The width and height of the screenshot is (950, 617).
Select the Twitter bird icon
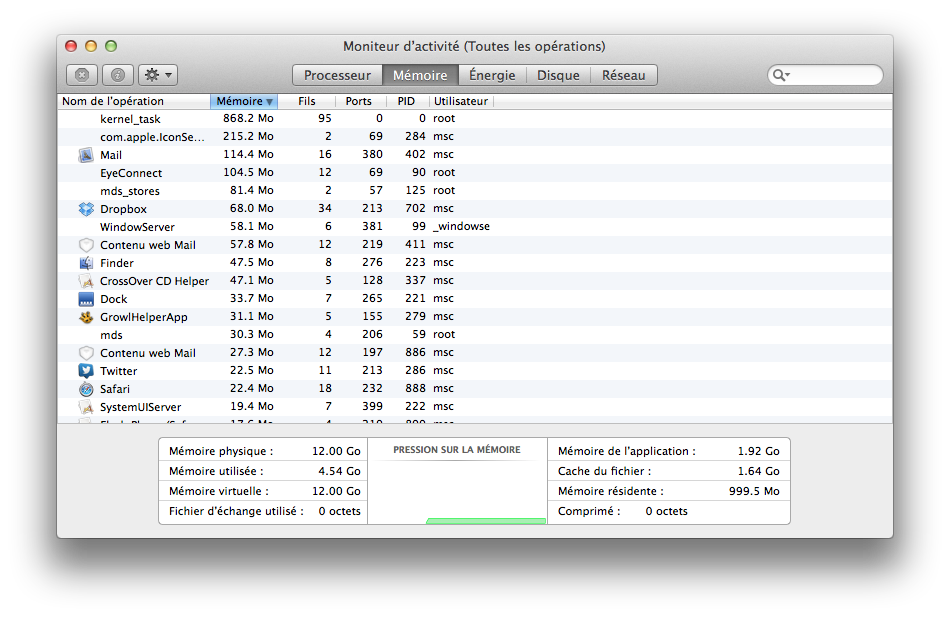(86, 371)
